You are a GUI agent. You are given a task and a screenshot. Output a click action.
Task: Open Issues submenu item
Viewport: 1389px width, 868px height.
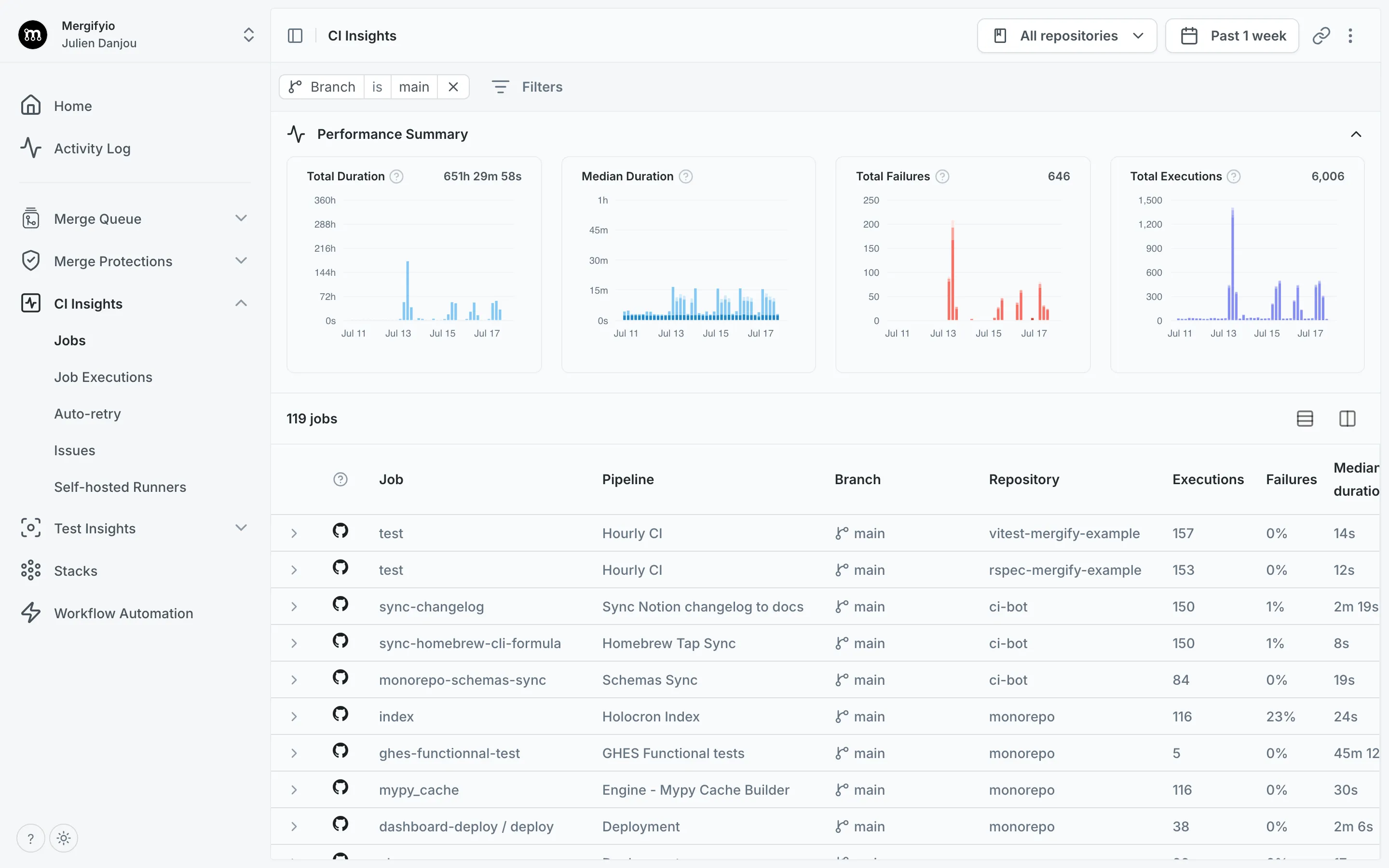[75, 451]
